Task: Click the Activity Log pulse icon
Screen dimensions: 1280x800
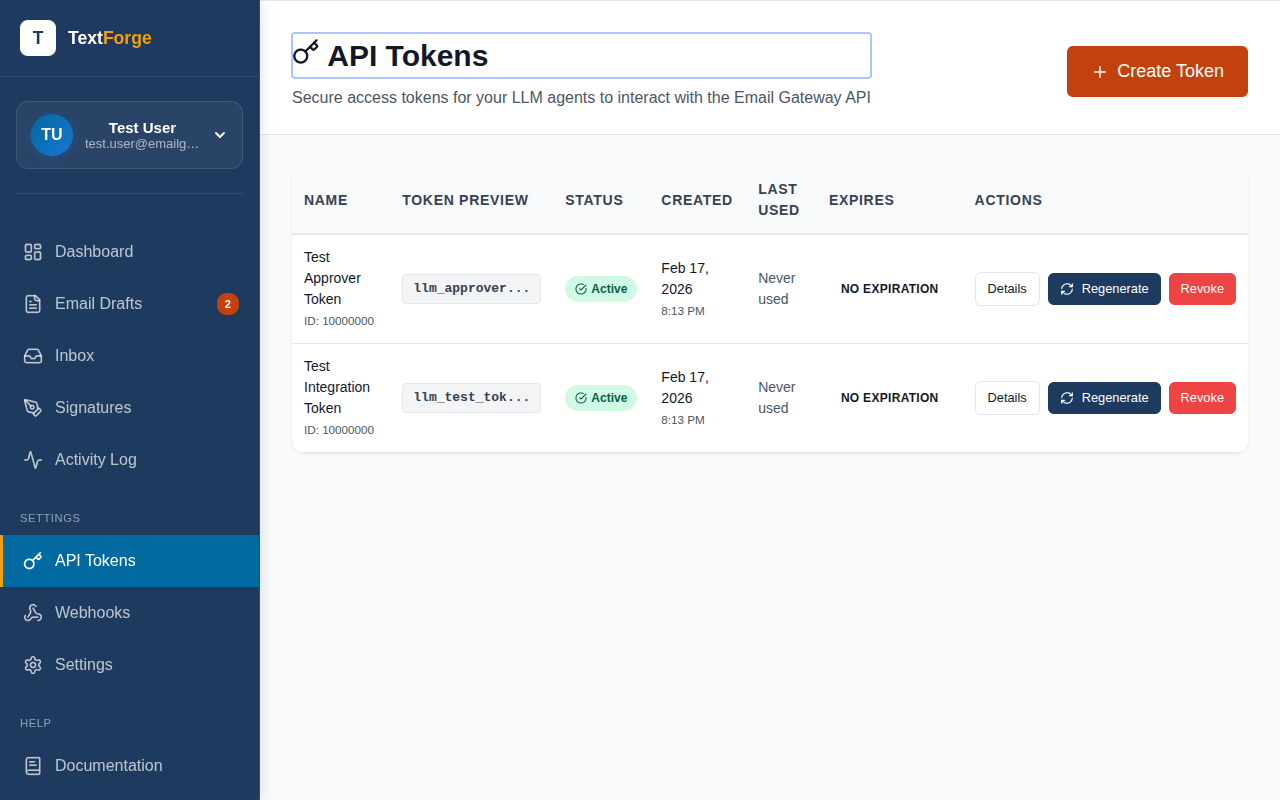Action: click(33, 460)
